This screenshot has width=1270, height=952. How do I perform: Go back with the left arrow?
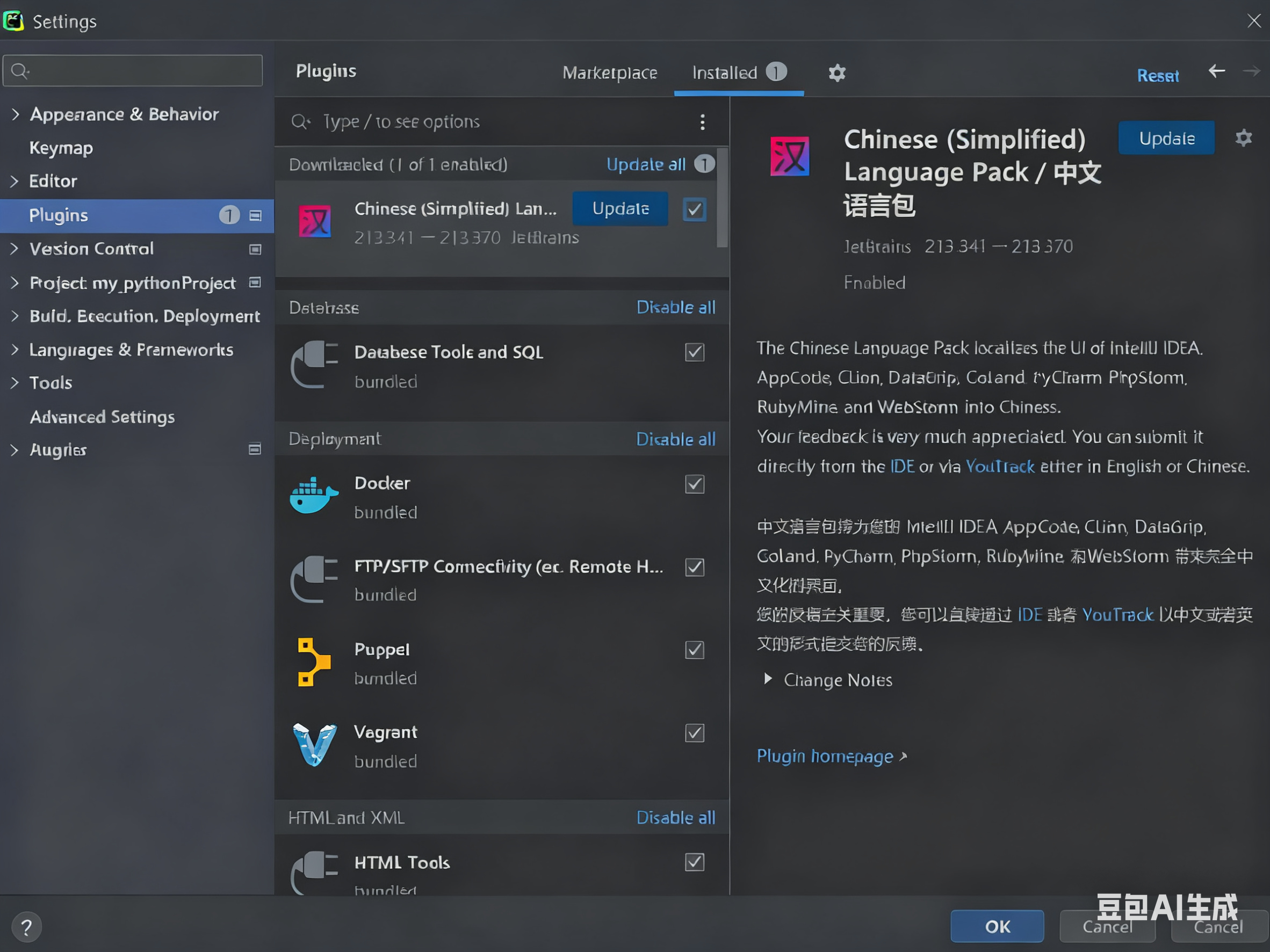click(x=1217, y=71)
